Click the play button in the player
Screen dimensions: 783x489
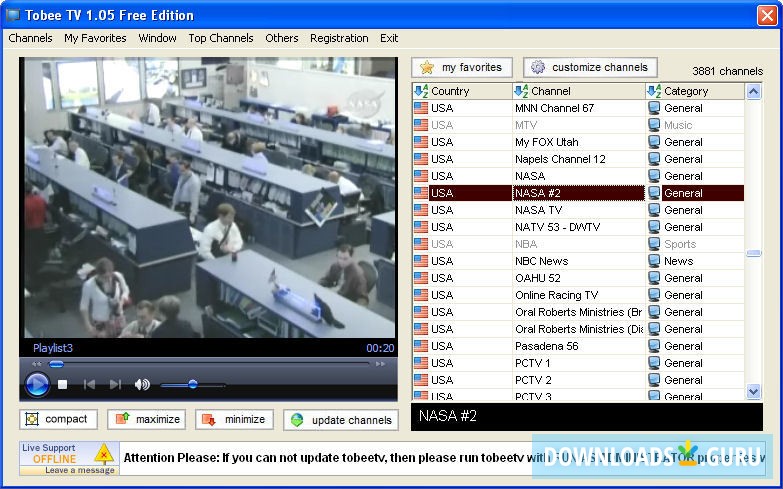pyautogui.click(x=37, y=385)
